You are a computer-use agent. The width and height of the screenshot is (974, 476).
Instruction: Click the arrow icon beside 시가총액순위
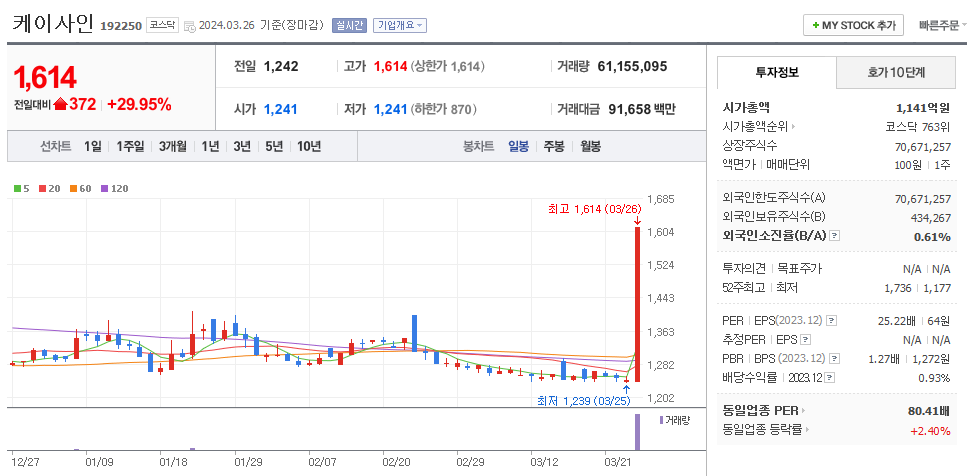pos(793,127)
